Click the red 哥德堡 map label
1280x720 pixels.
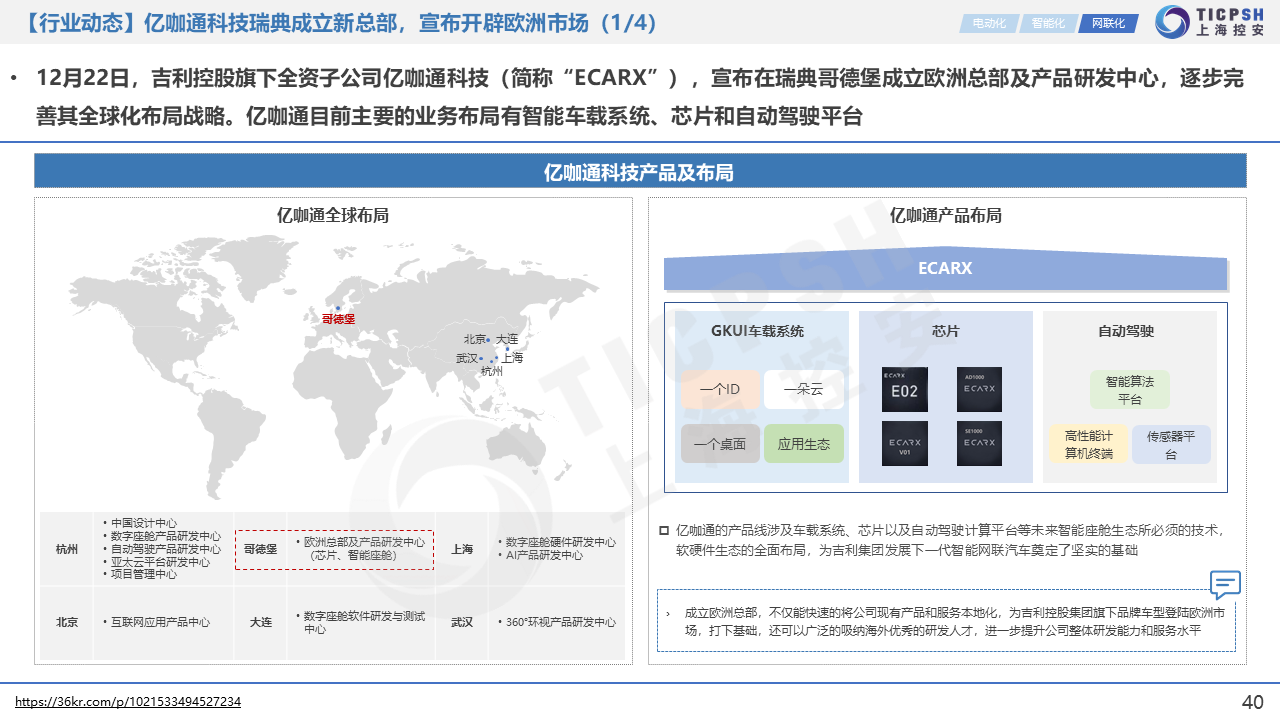[x=338, y=320]
